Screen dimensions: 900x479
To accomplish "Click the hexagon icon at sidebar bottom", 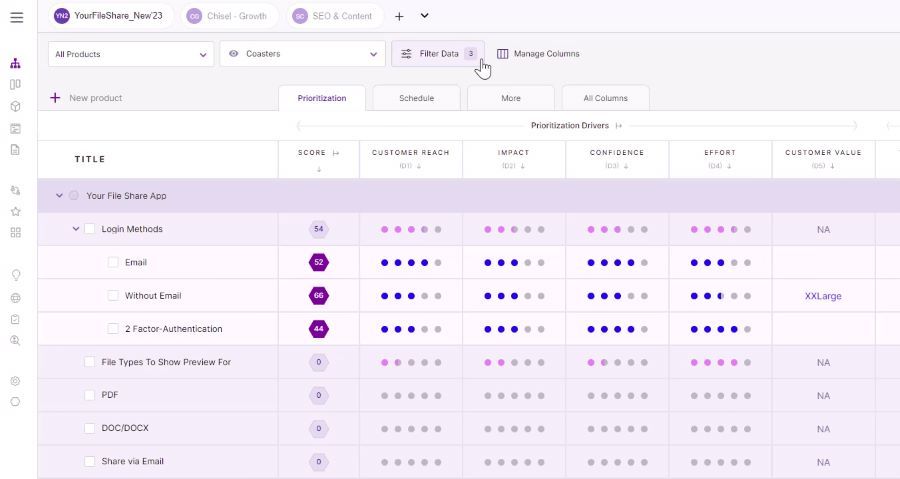I will click(15, 402).
